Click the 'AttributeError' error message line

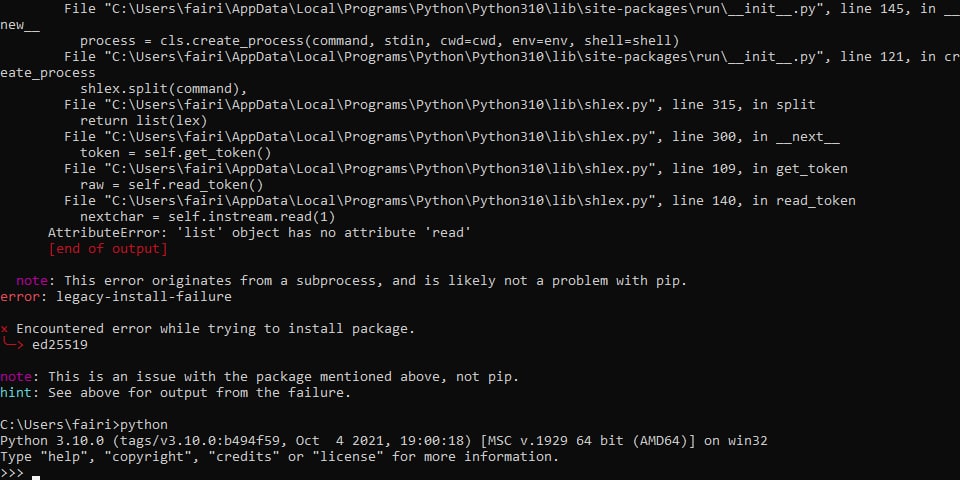(x=259, y=233)
